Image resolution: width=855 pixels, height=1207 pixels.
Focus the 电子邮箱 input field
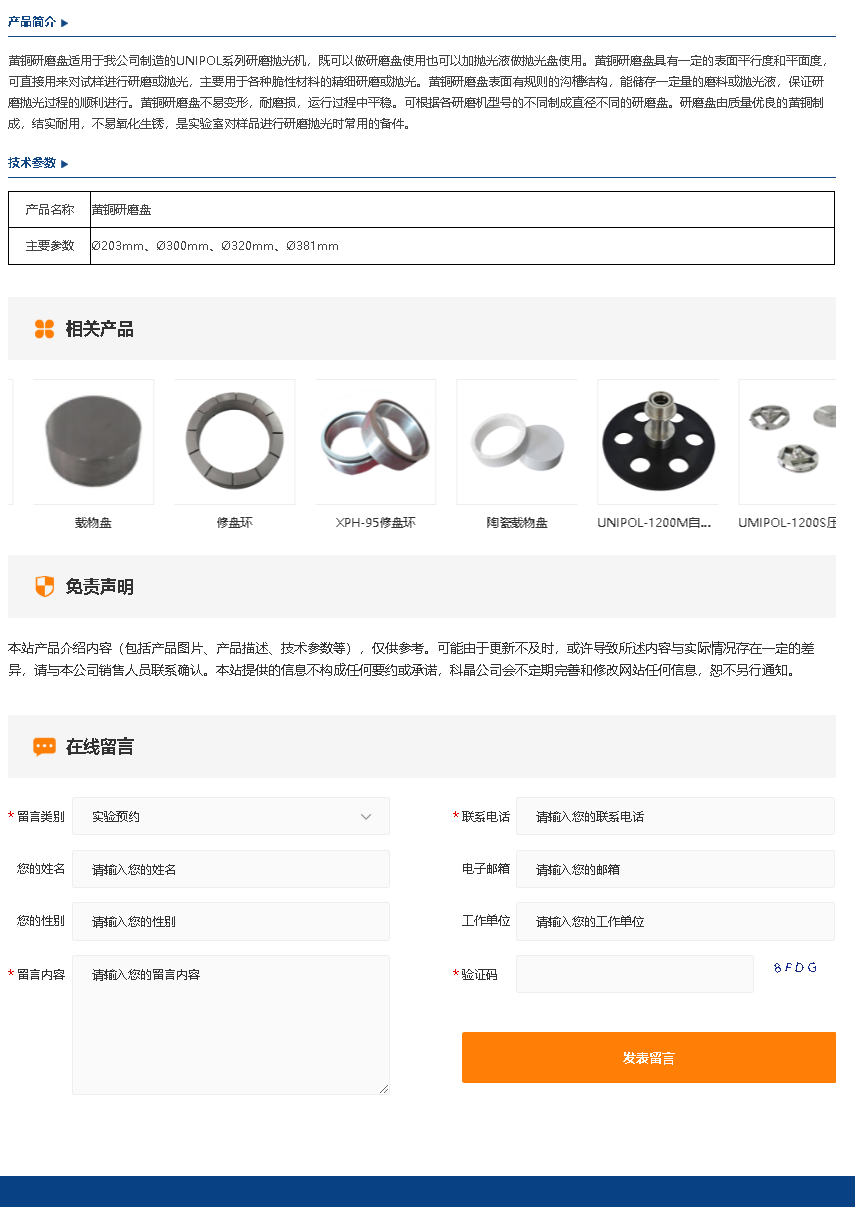[x=675, y=869]
